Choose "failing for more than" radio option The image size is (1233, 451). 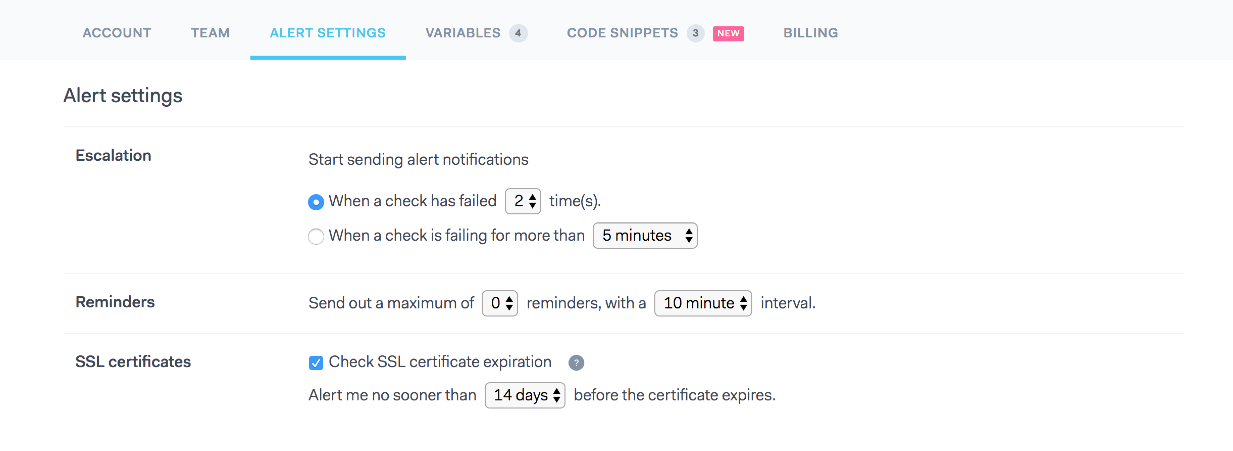tap(316, 237)
